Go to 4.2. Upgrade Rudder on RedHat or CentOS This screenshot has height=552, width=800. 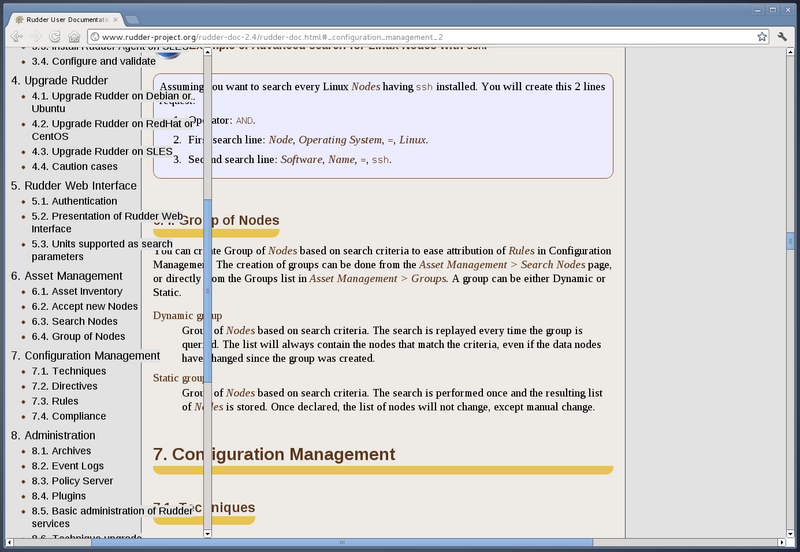point(112,130)
